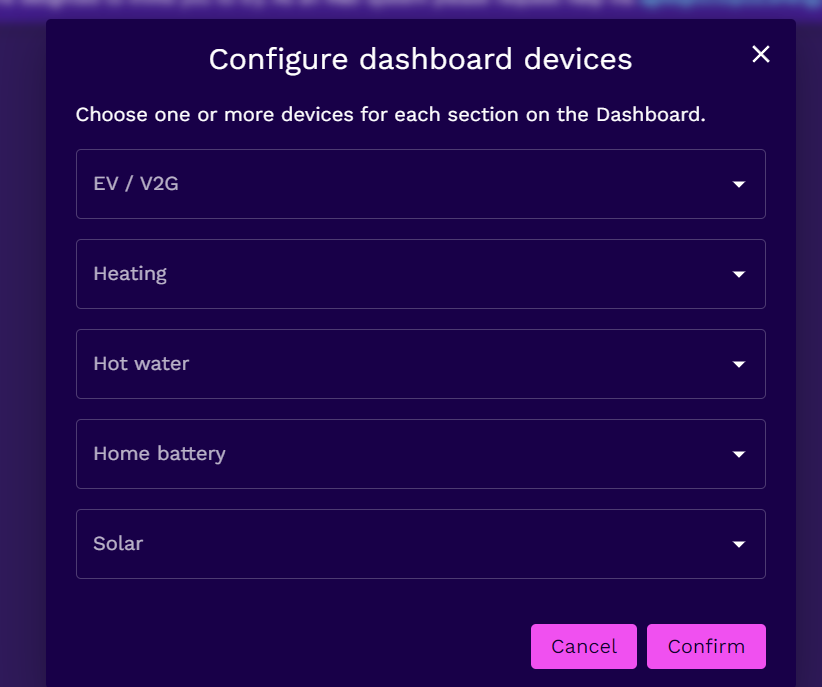Expand the Solar dropdown arrow

[739, 544]
